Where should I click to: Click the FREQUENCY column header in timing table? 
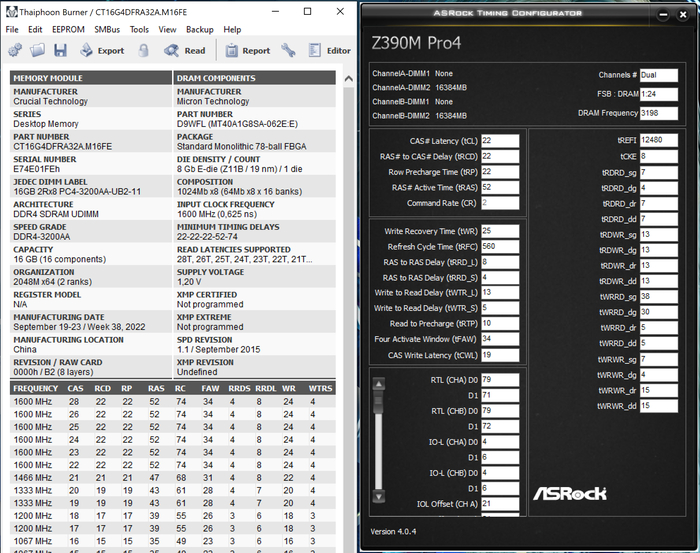pyautogui.click(x=36, y=388)
